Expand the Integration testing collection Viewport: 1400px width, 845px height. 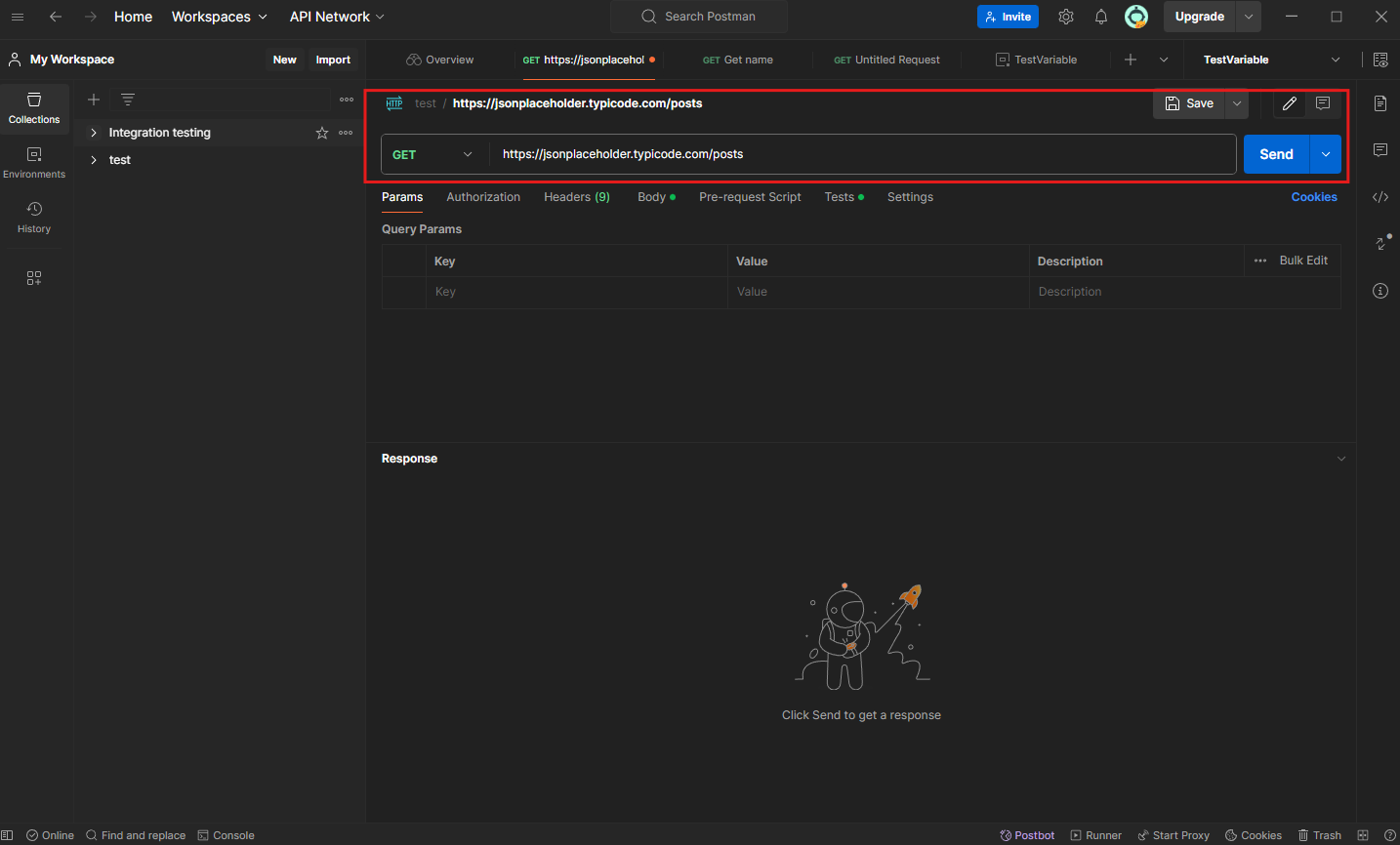[x=94, y=133]
